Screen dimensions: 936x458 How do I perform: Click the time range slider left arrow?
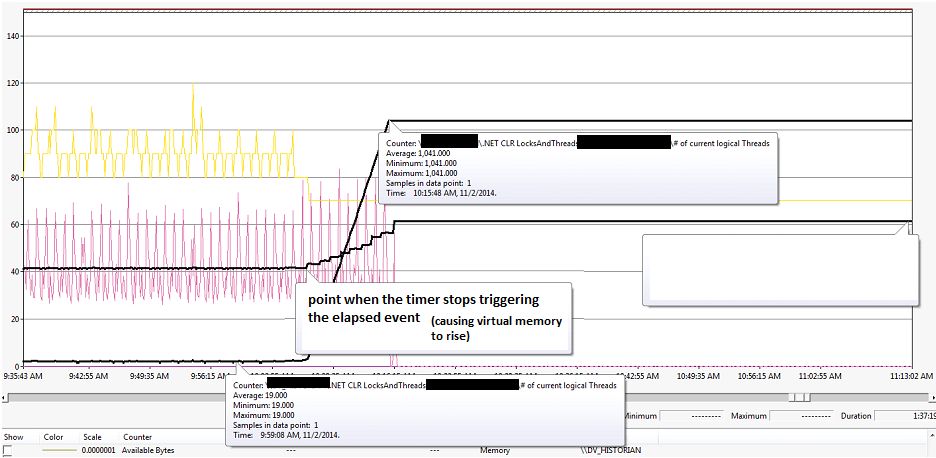(5, 398)
